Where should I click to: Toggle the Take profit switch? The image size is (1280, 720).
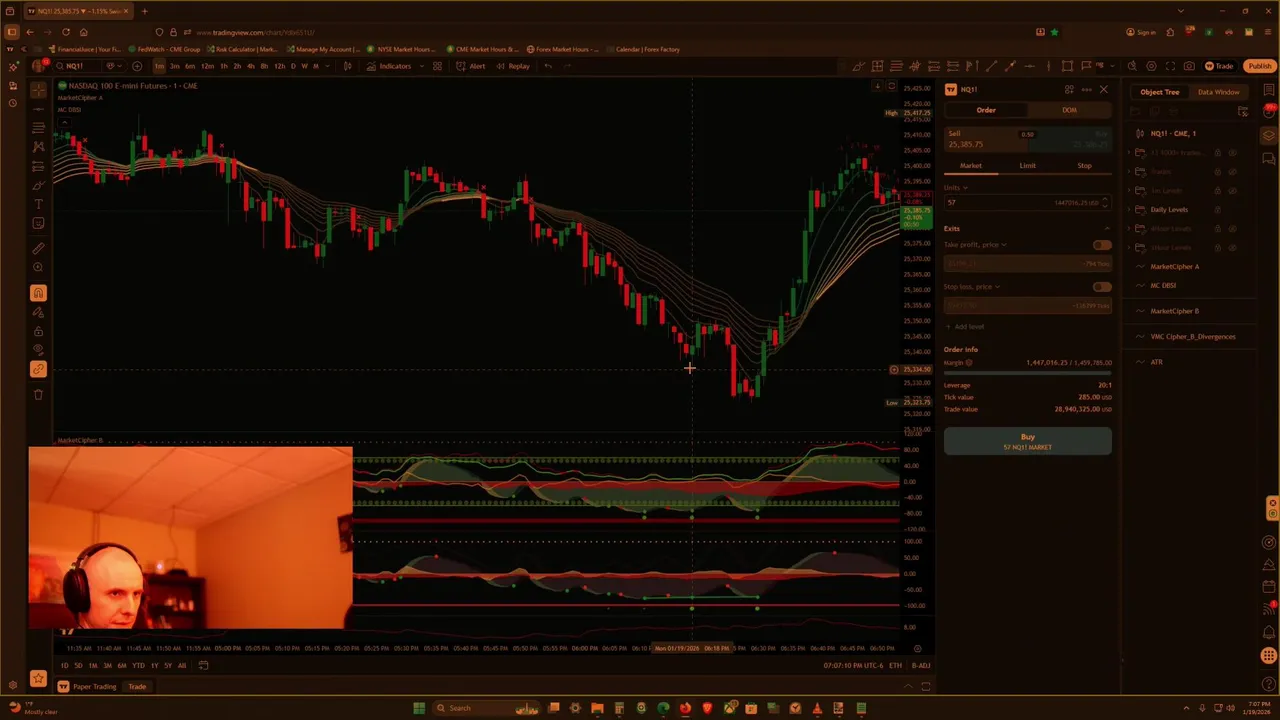[1101, 245]
